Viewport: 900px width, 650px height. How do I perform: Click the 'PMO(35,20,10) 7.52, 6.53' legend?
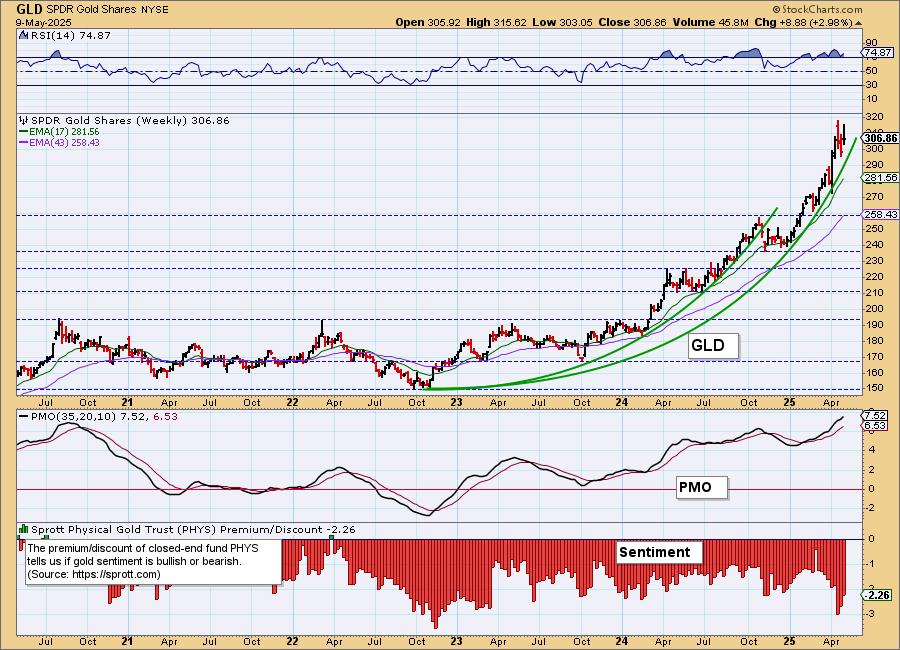coord(104,417)
